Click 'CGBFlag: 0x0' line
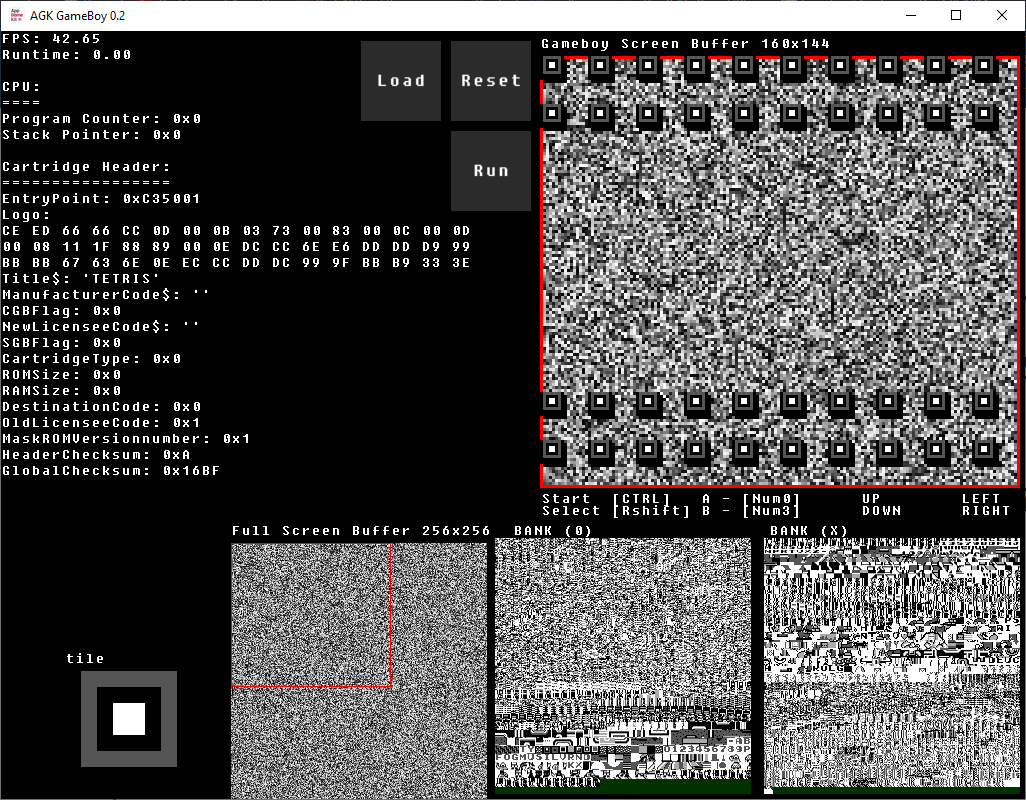 62,311
